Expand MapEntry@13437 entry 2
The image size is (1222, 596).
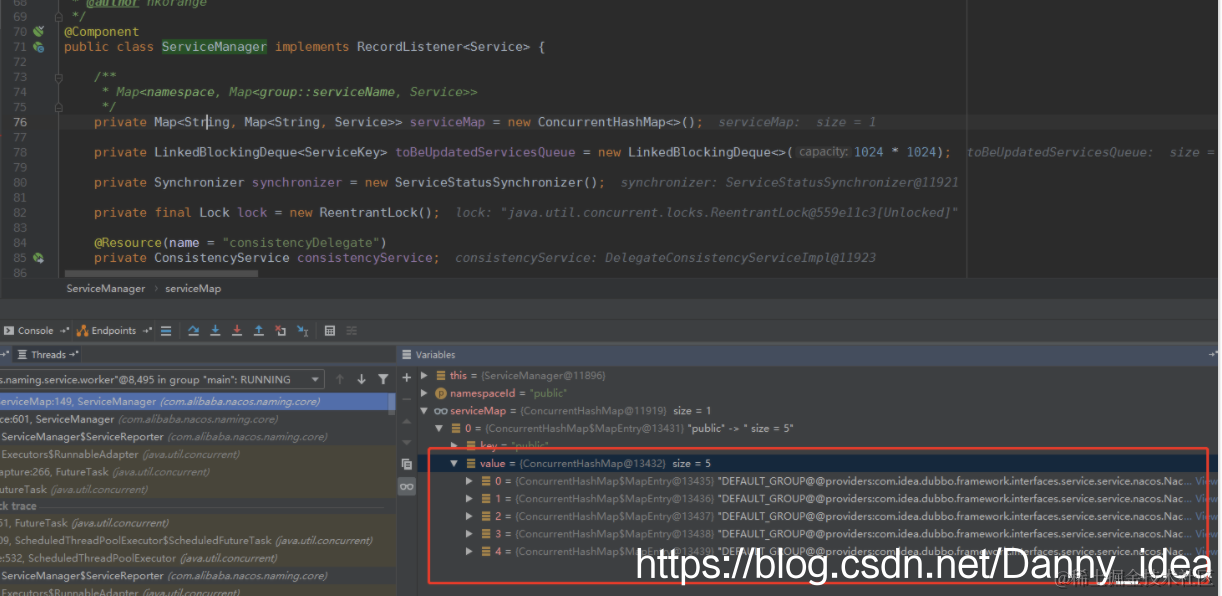click(470, 516)
